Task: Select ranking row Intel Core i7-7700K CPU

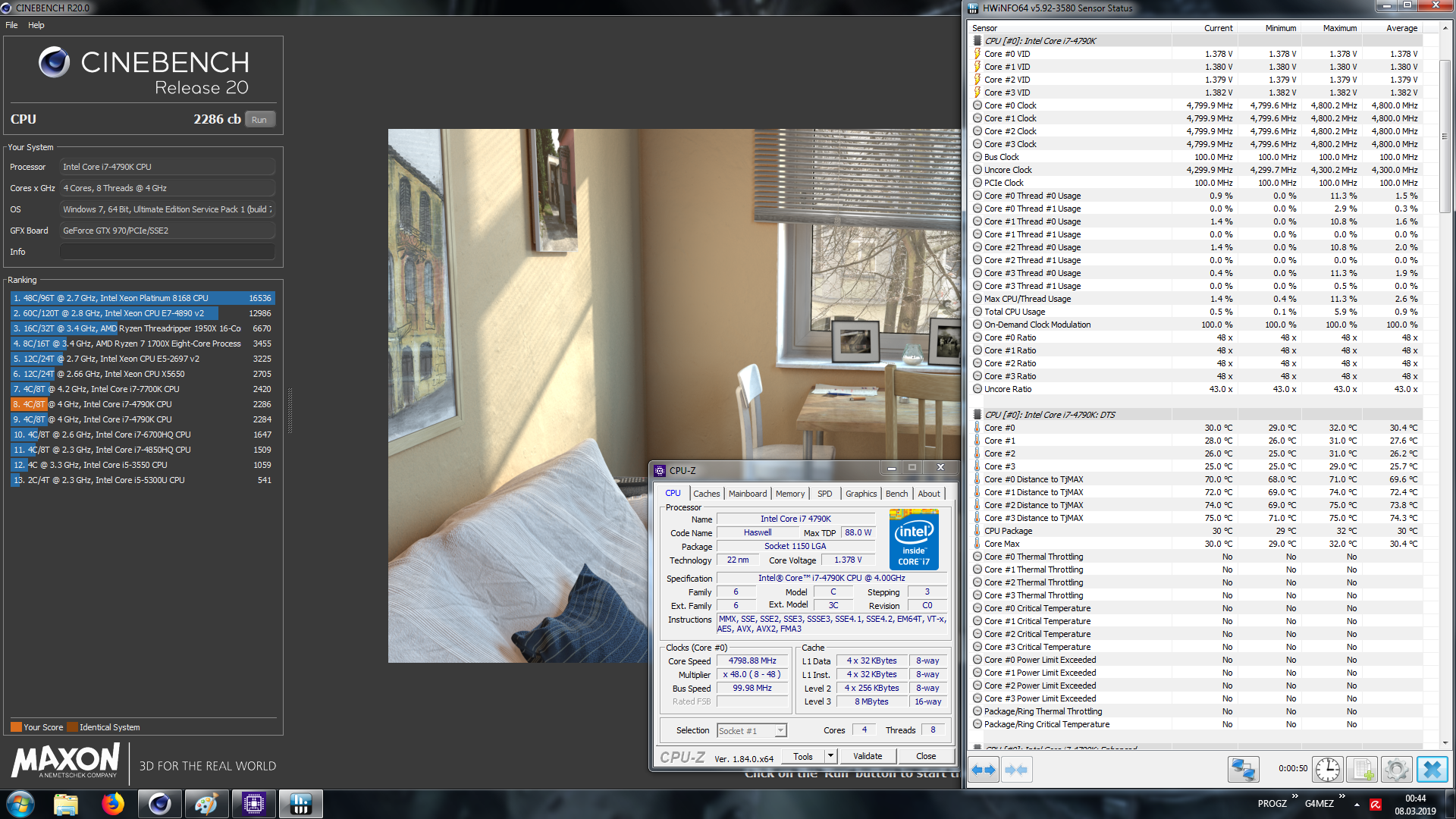Action: click(x=143, y=389)
